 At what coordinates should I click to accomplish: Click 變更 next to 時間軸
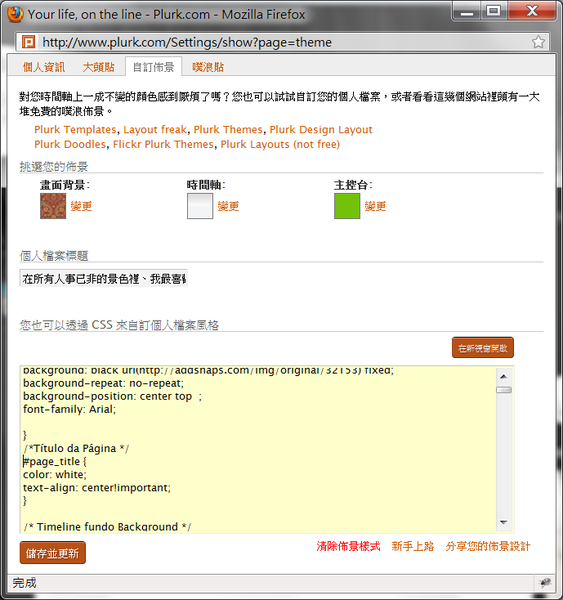228,206
